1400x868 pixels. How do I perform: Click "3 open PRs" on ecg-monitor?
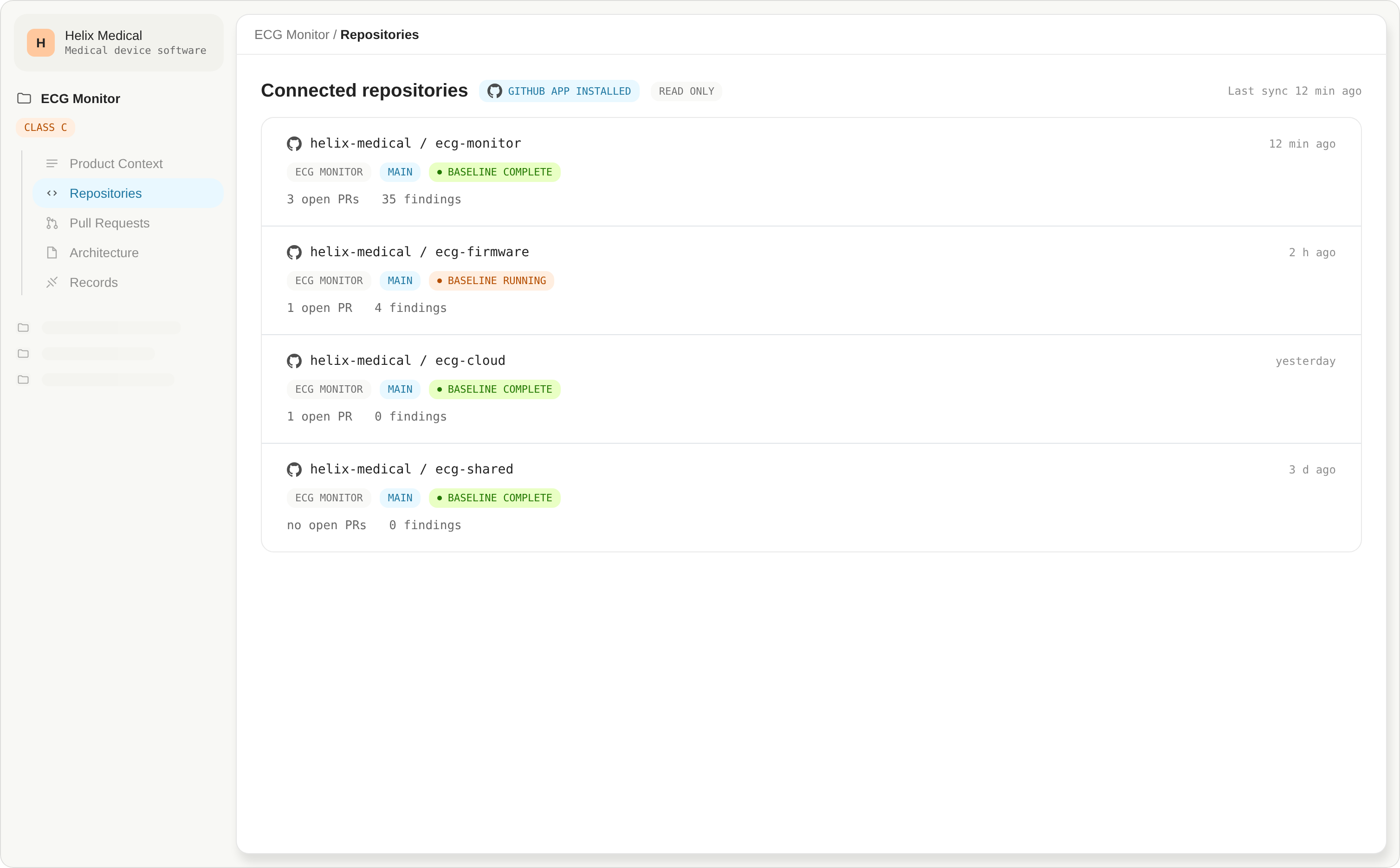pyautogui.click(x=323, y=199)
